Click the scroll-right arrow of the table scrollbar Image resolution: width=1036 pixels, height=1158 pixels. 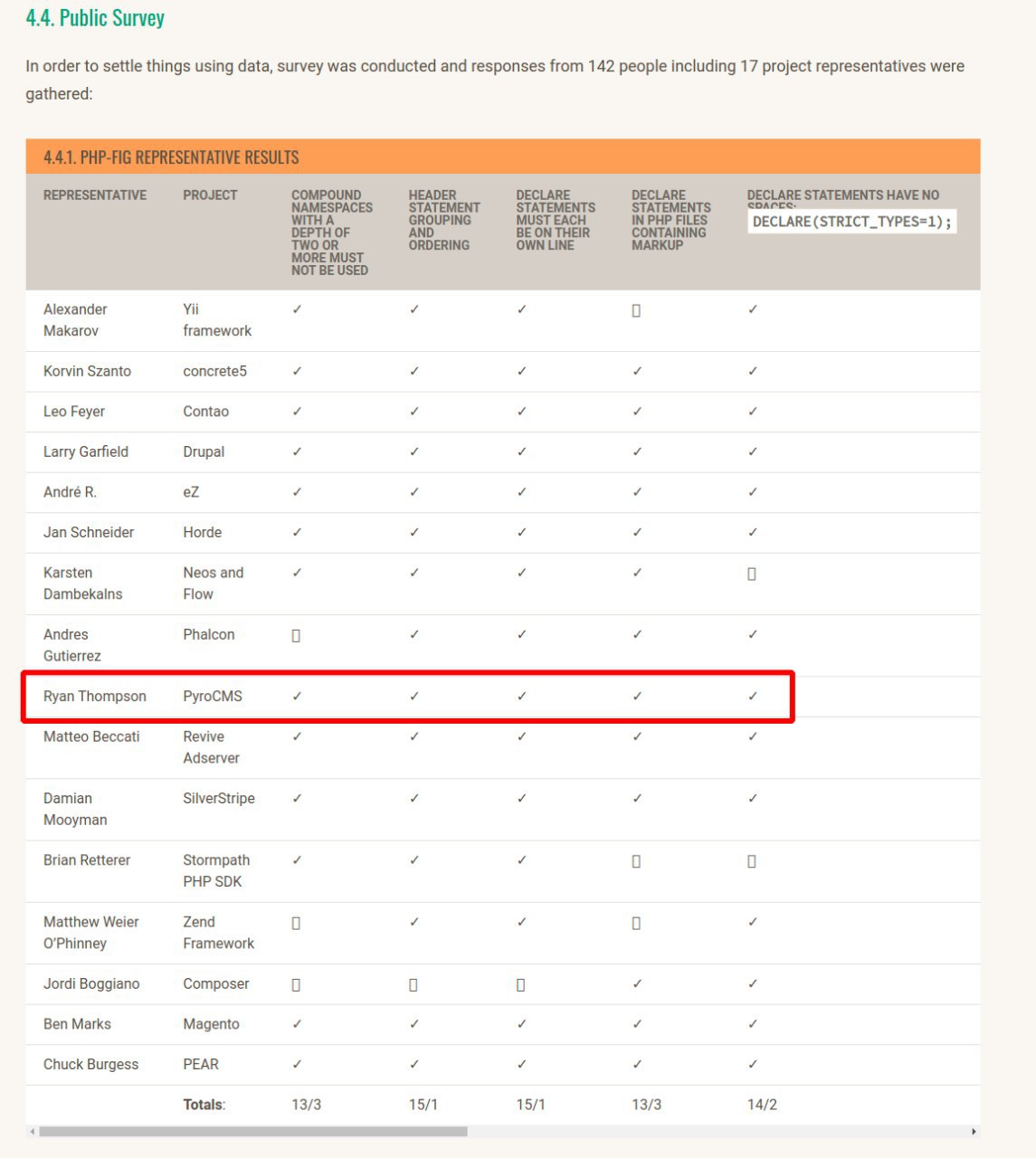click(974, 1131)
